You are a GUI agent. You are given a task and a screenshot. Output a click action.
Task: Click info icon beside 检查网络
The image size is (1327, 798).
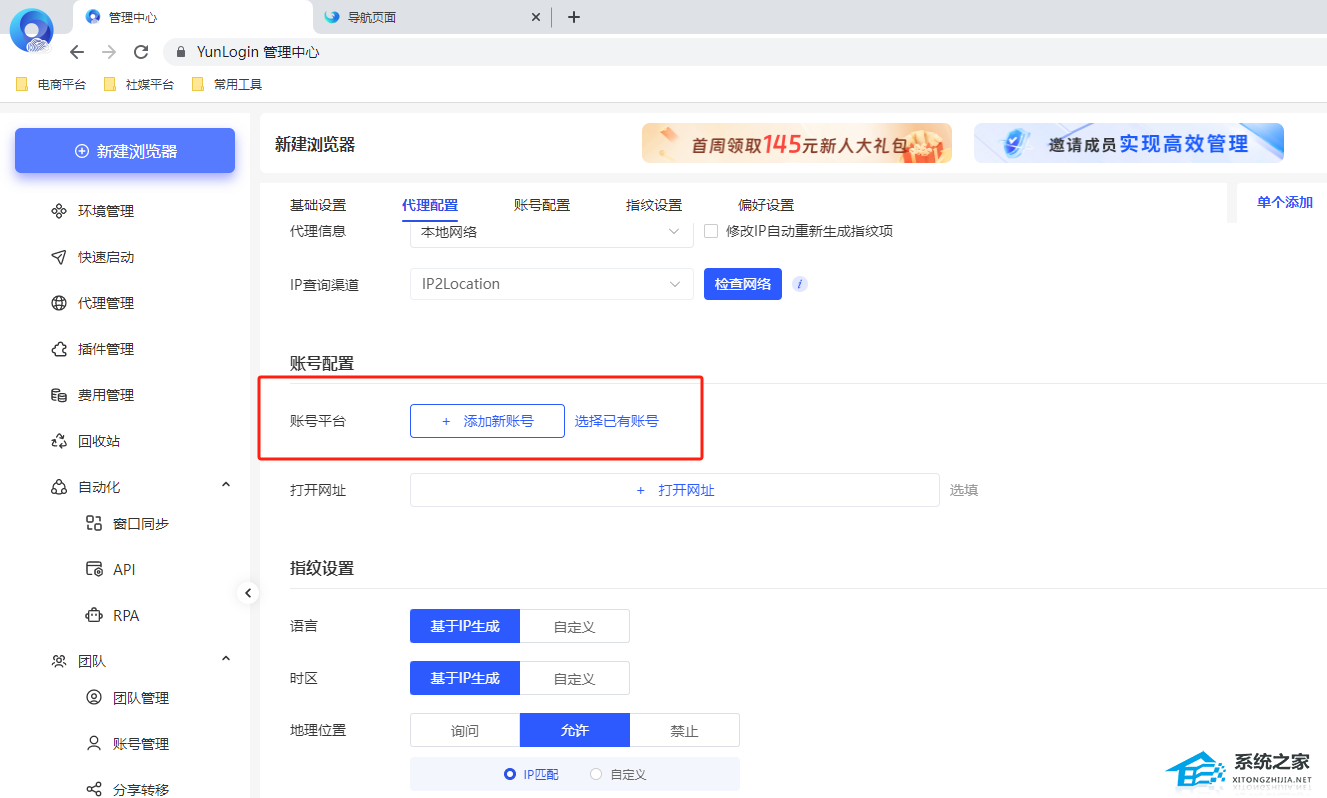(800, 284)
